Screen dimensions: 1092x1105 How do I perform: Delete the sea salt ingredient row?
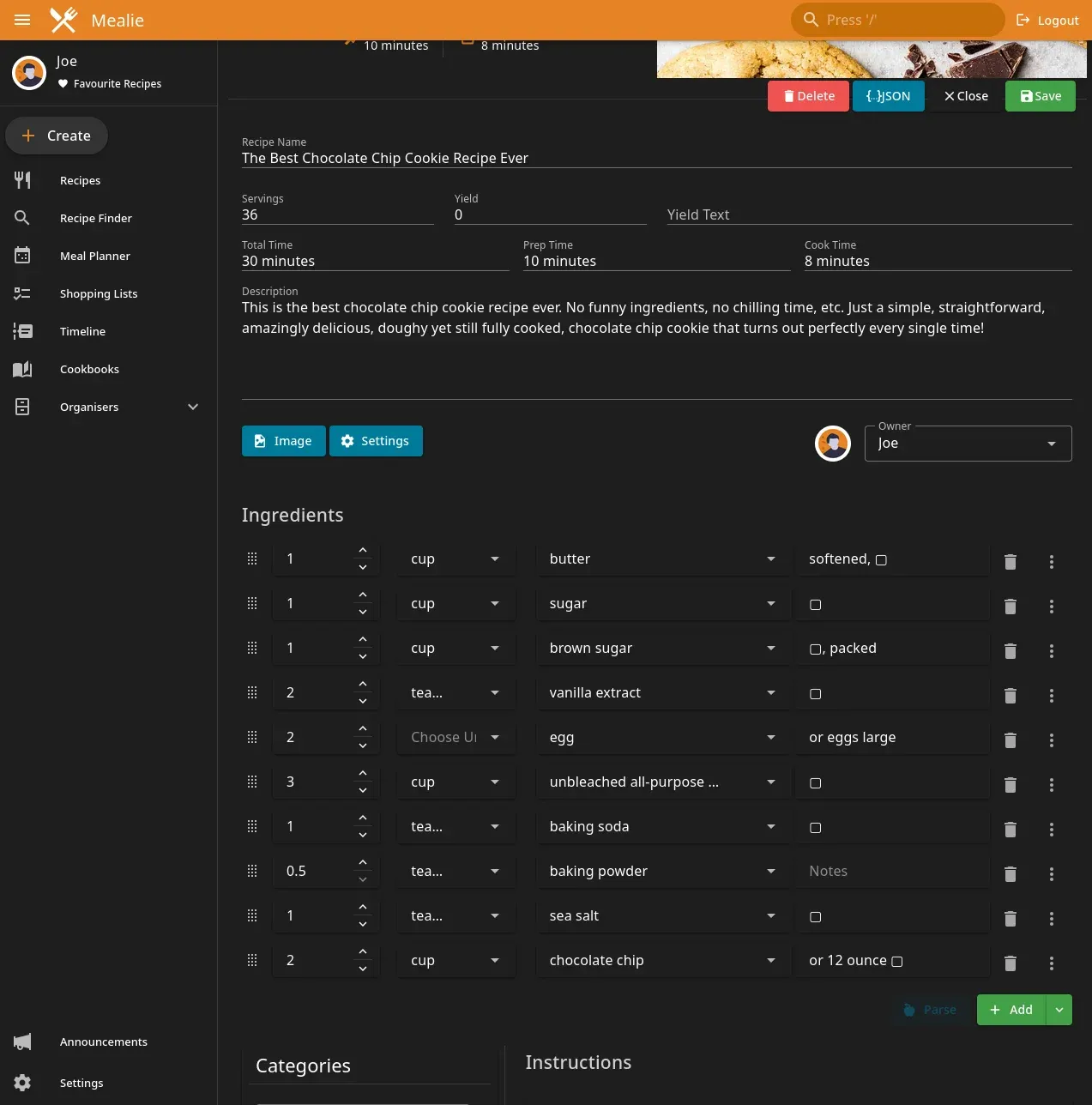[x=1011, y=918]
